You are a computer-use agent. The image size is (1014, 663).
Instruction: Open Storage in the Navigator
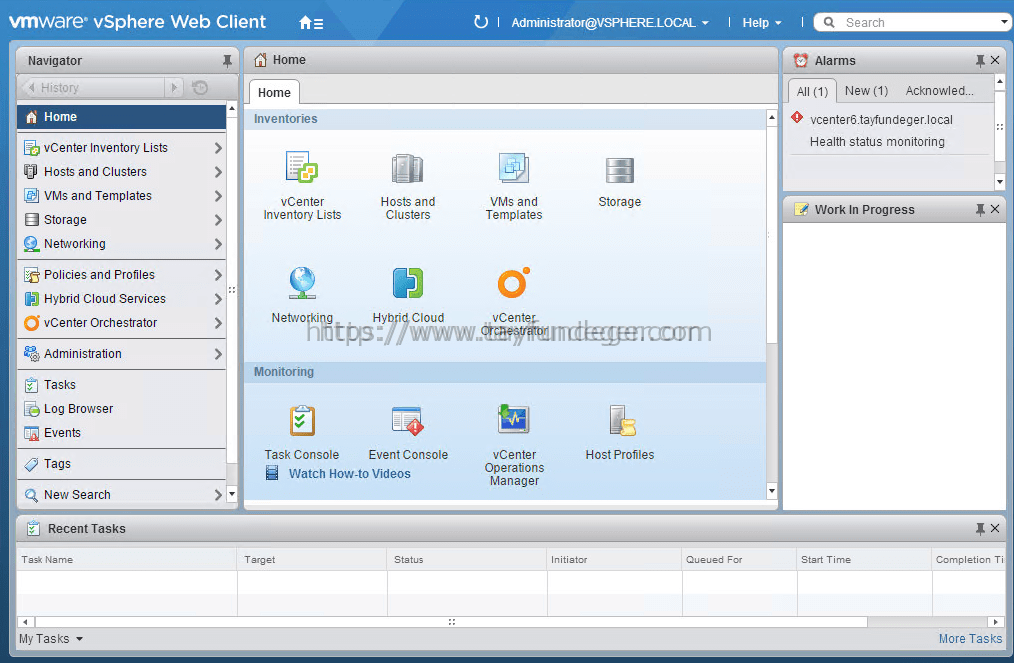pos(122,220)
